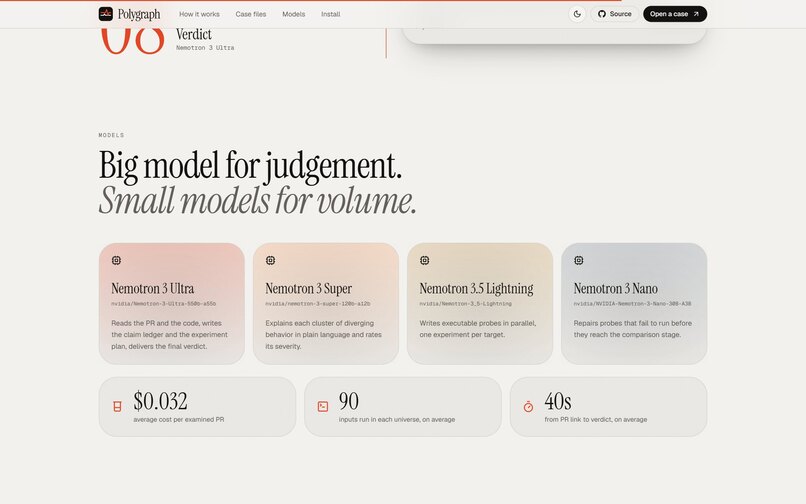Click the nvidia/Nemotron-3.5-Lightning model ID text
806x504 pixels.
(x=465, y=303)
